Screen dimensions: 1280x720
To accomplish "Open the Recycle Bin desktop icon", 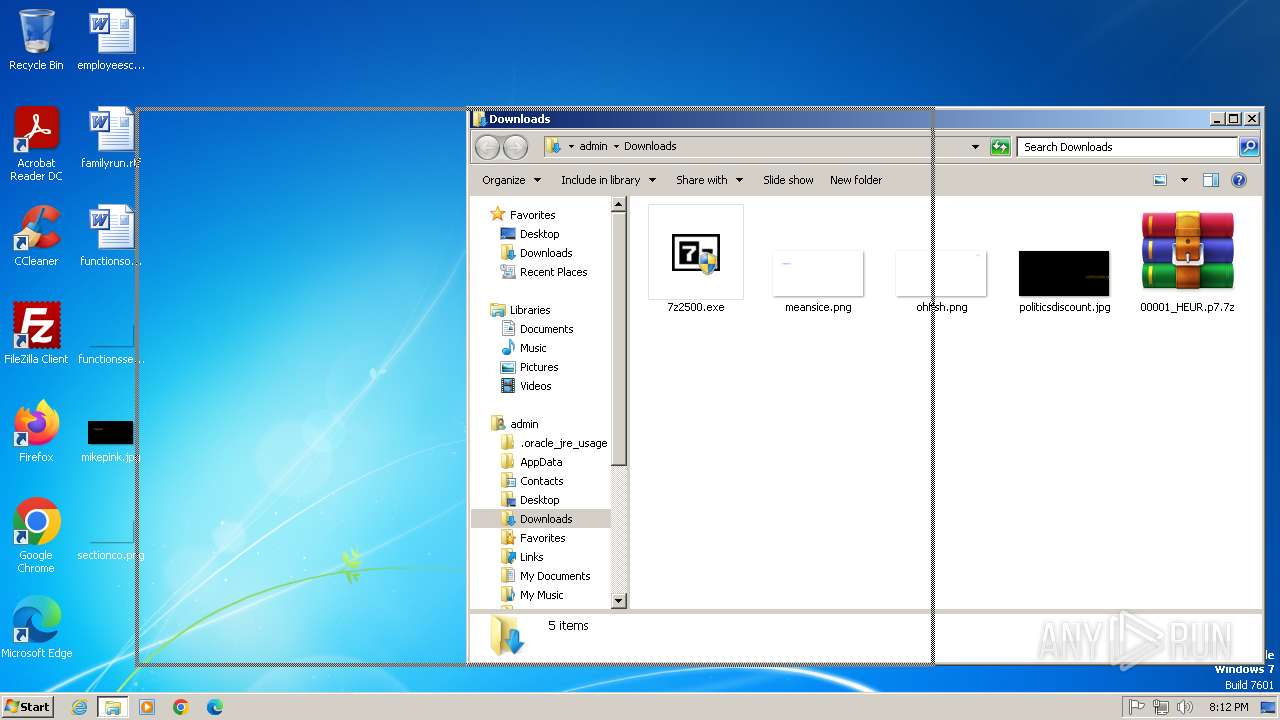I will [x=36, y=40].
